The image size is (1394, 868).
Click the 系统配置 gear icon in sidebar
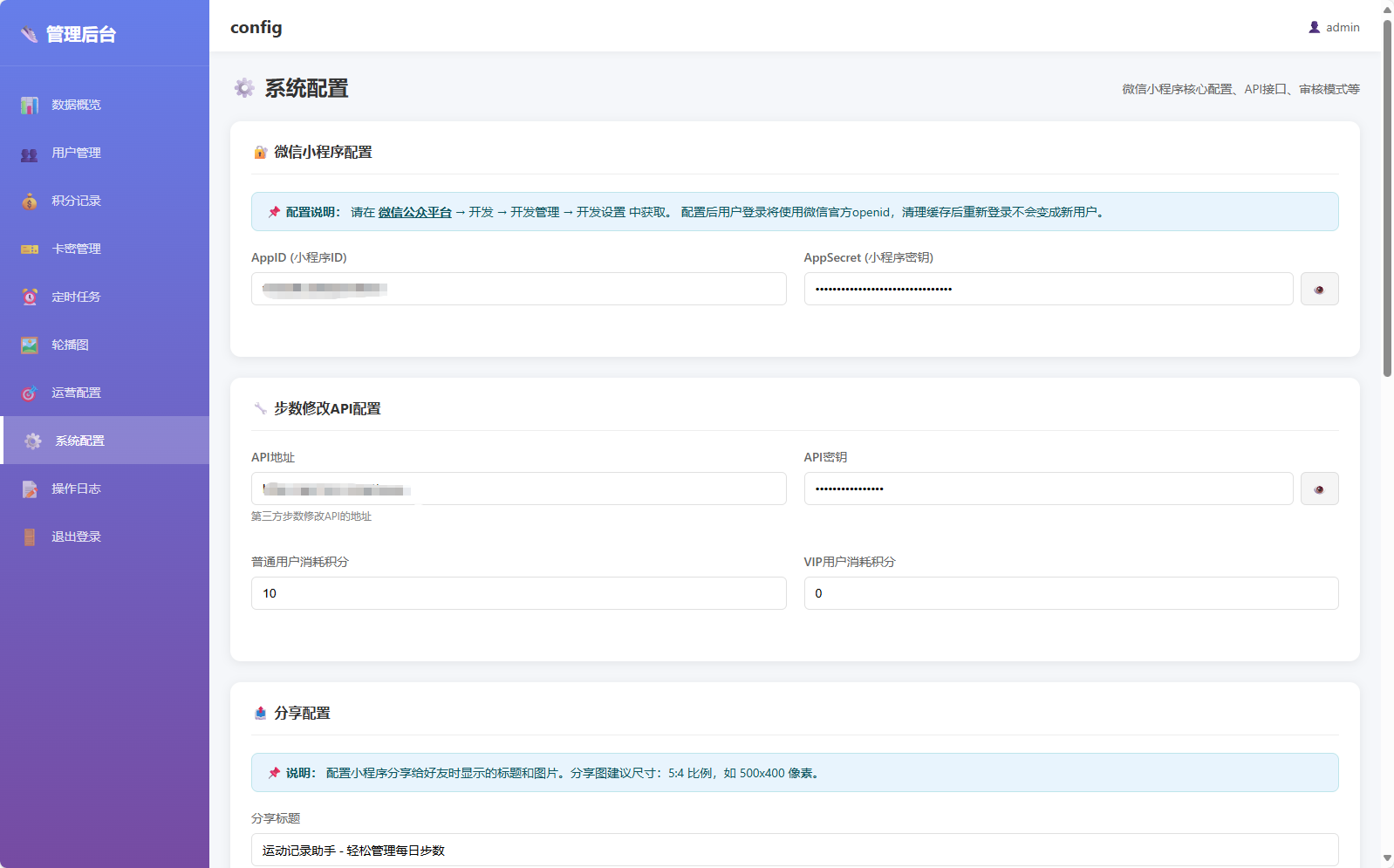pyautogui.click(x=33, y=441)
